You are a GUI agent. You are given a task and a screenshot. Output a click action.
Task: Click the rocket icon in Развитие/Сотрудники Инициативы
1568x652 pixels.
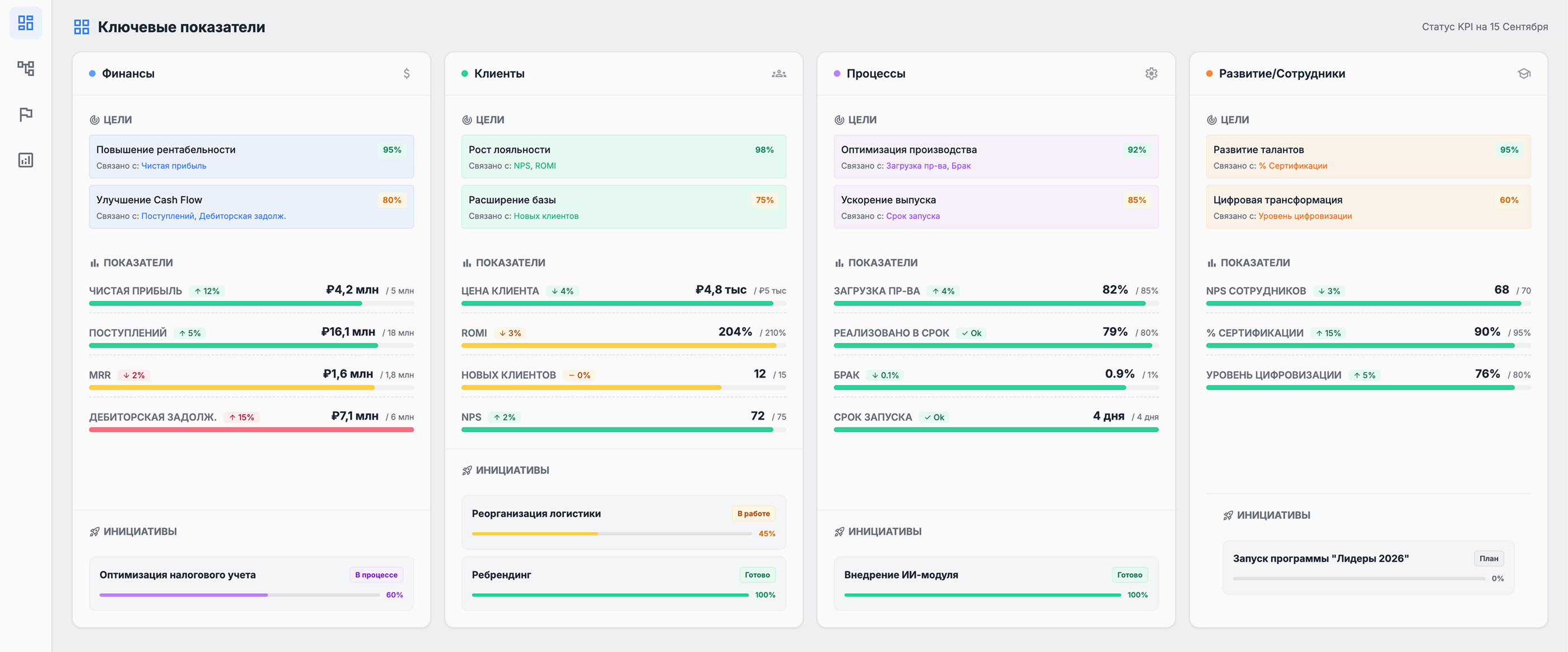tap(1228, 516)
